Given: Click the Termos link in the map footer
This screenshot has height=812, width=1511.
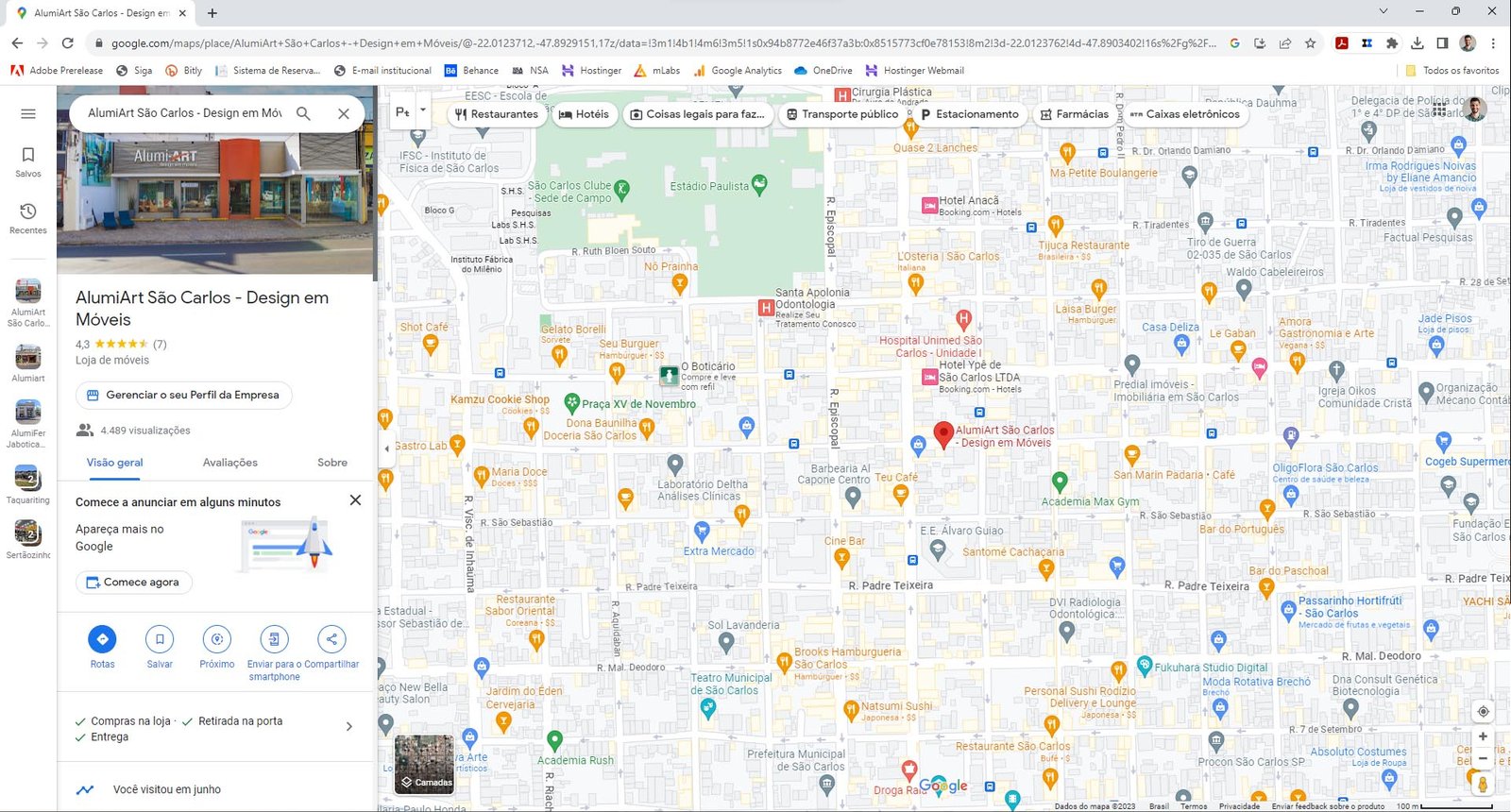Looking at the screenshot, I should point(1193,806).
